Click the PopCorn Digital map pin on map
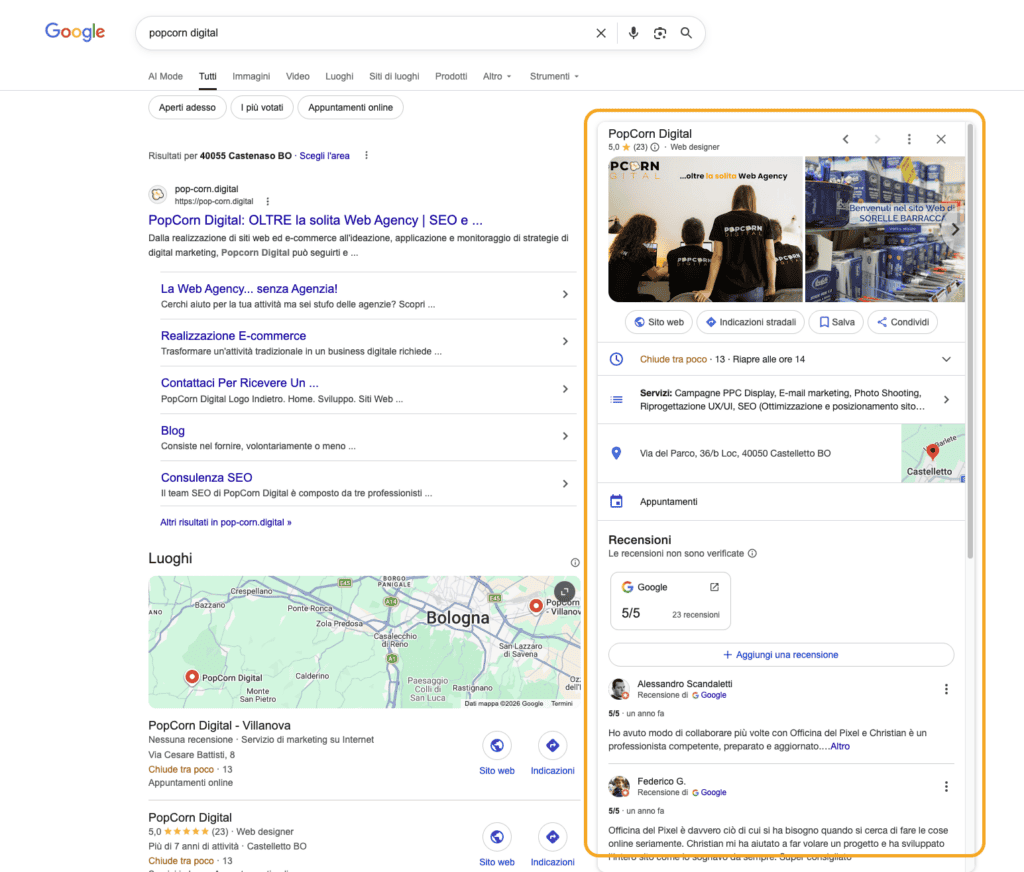 tap(191, 677)
